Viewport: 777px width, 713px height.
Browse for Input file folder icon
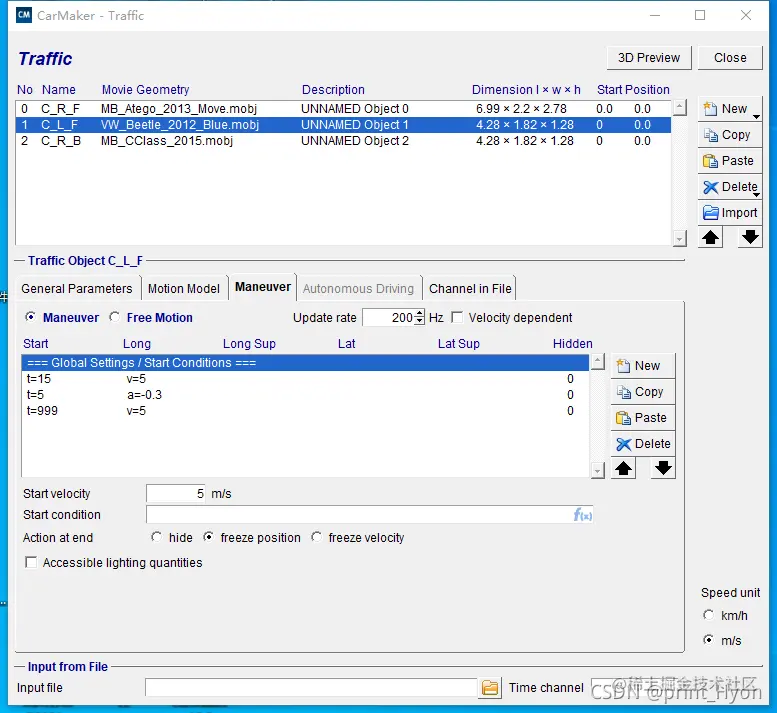point(490,688)
